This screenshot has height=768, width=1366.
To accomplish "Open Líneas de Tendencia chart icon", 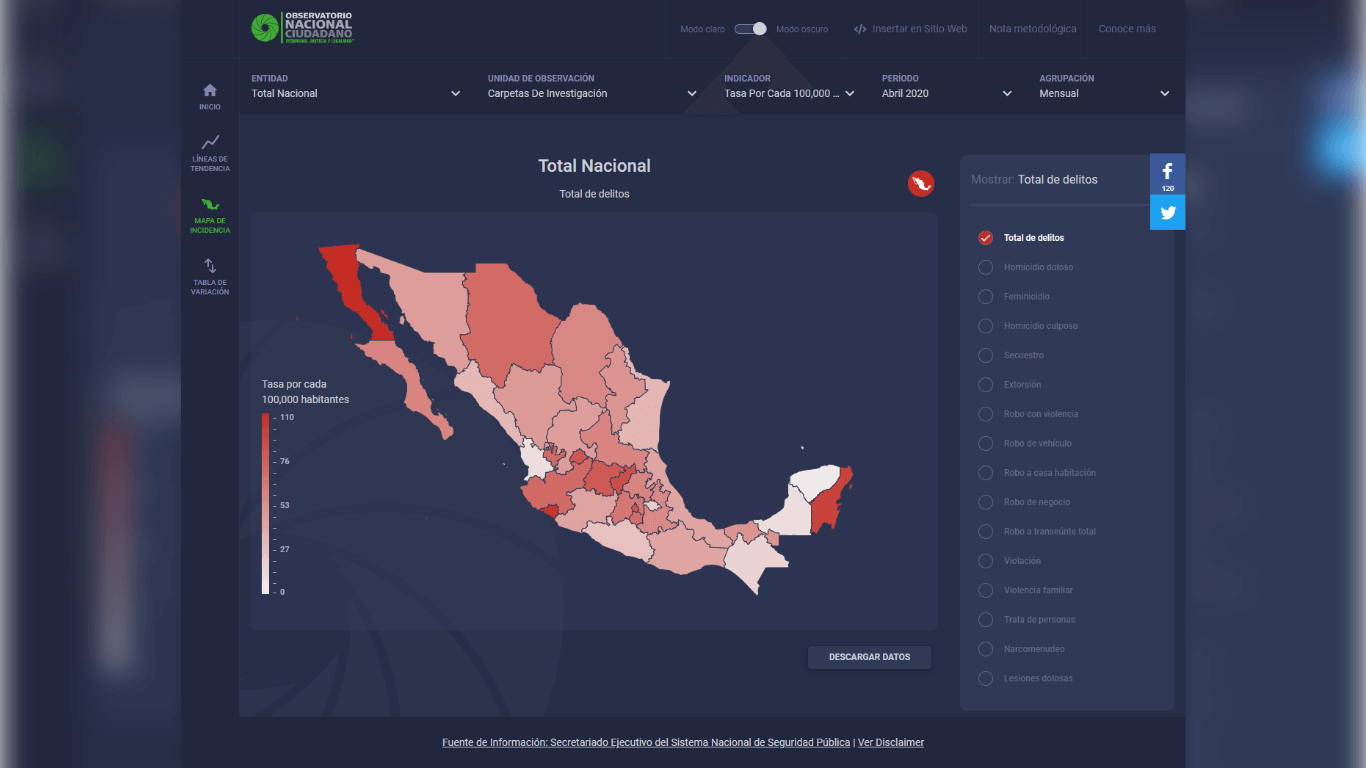I will 210,143.
